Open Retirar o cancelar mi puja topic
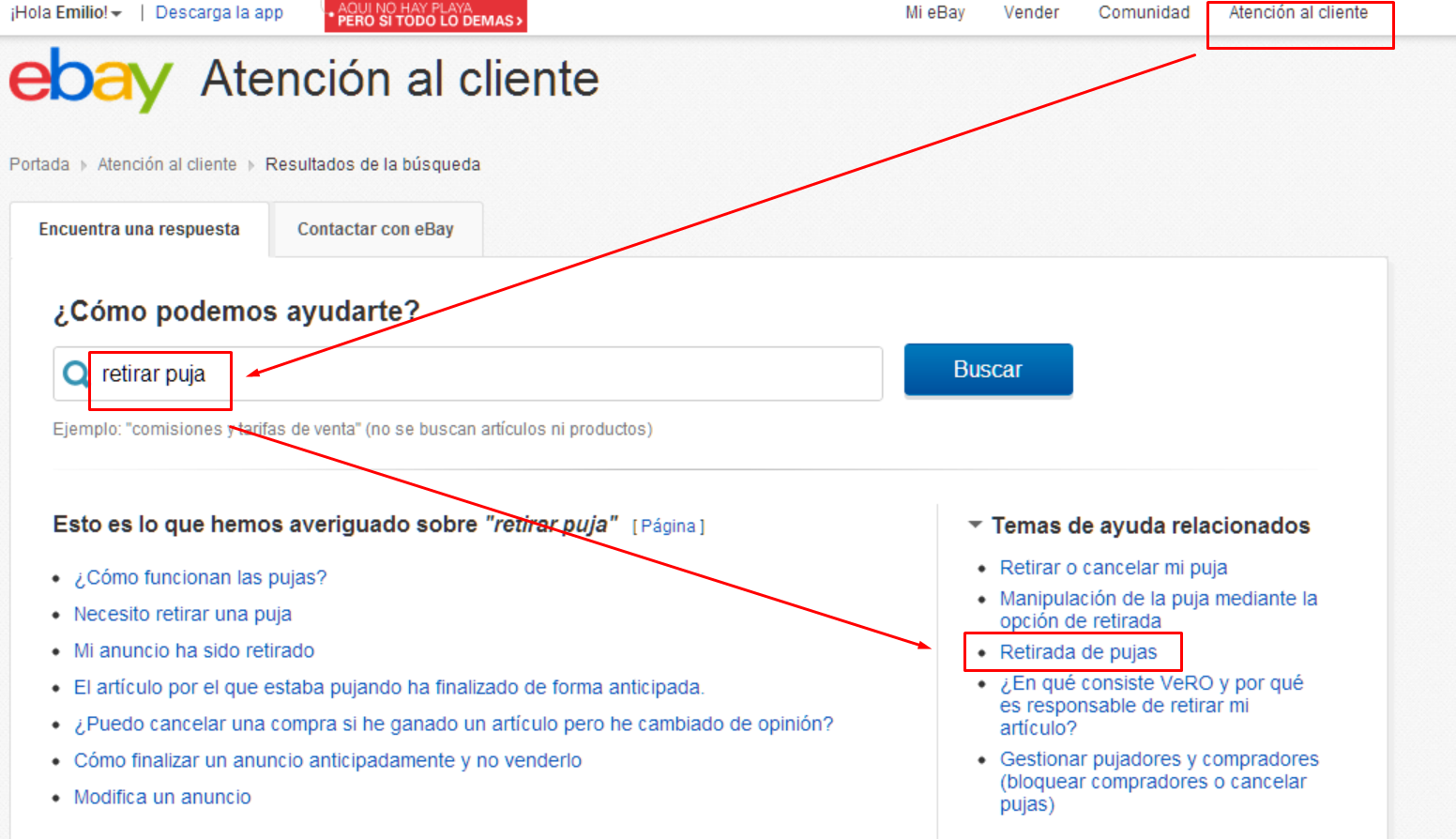The height and width of the screenshot is (839, 1456). coord(1114,568)
